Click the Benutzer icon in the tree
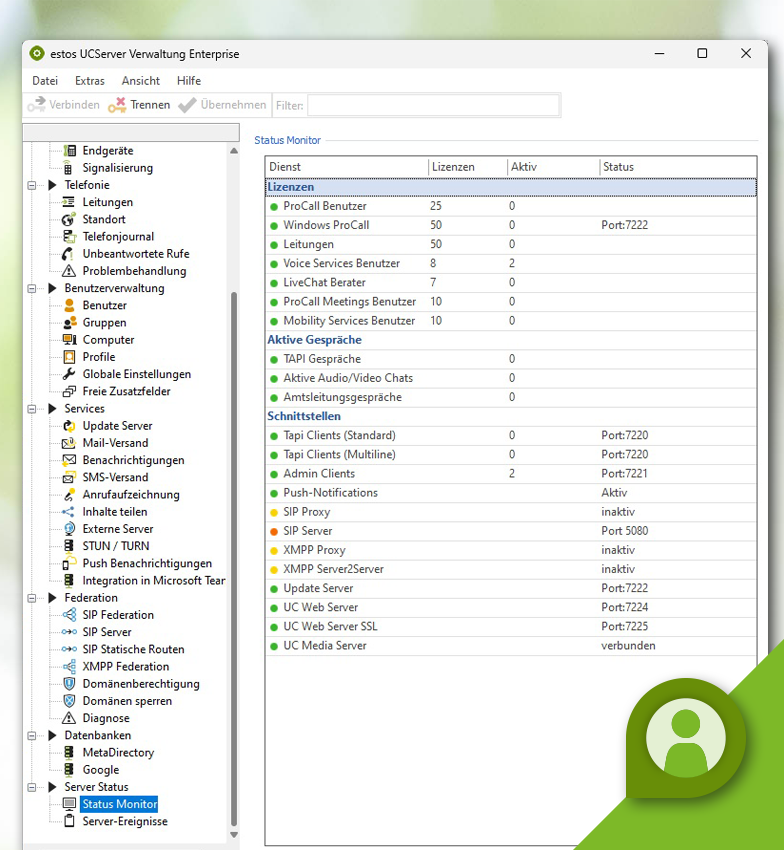The image size is (784, 850). (69, 305)
